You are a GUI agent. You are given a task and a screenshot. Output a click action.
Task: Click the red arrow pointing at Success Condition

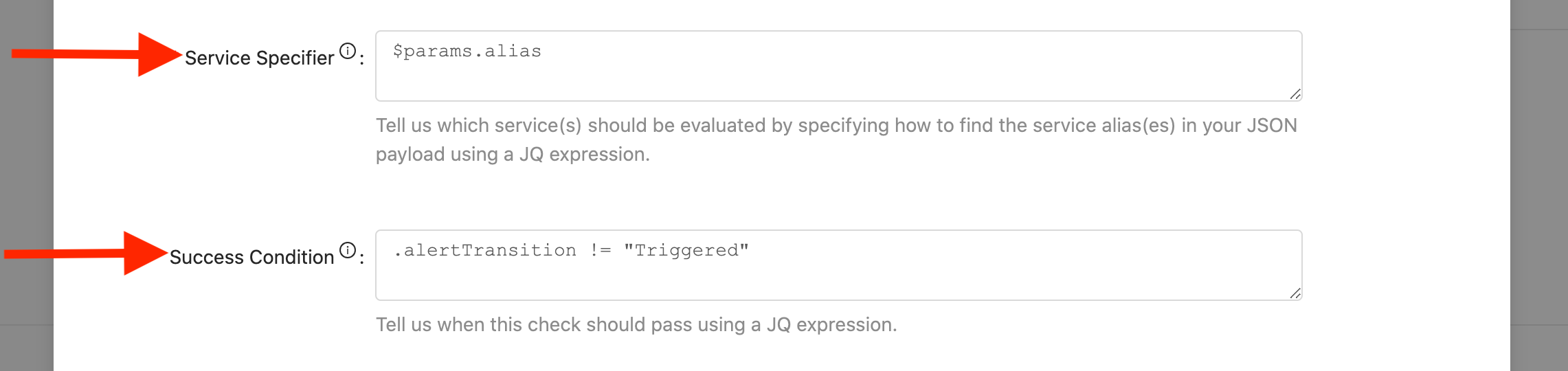(86, 254)
